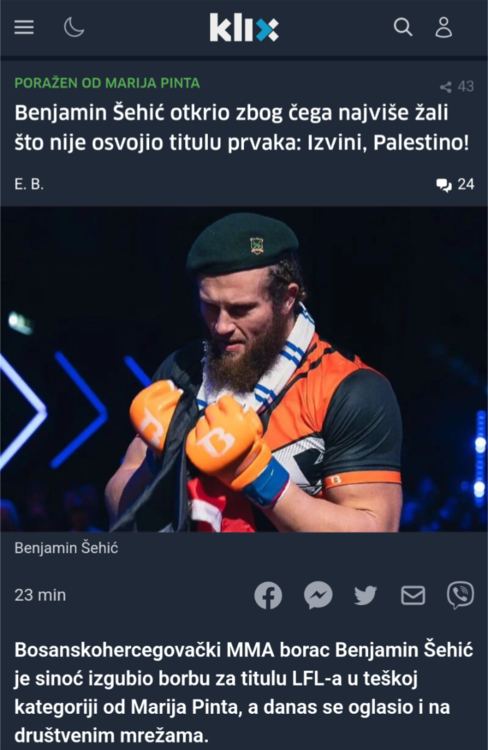Share article on Facebook
This screenshot has height=750, width=488.
268,596
